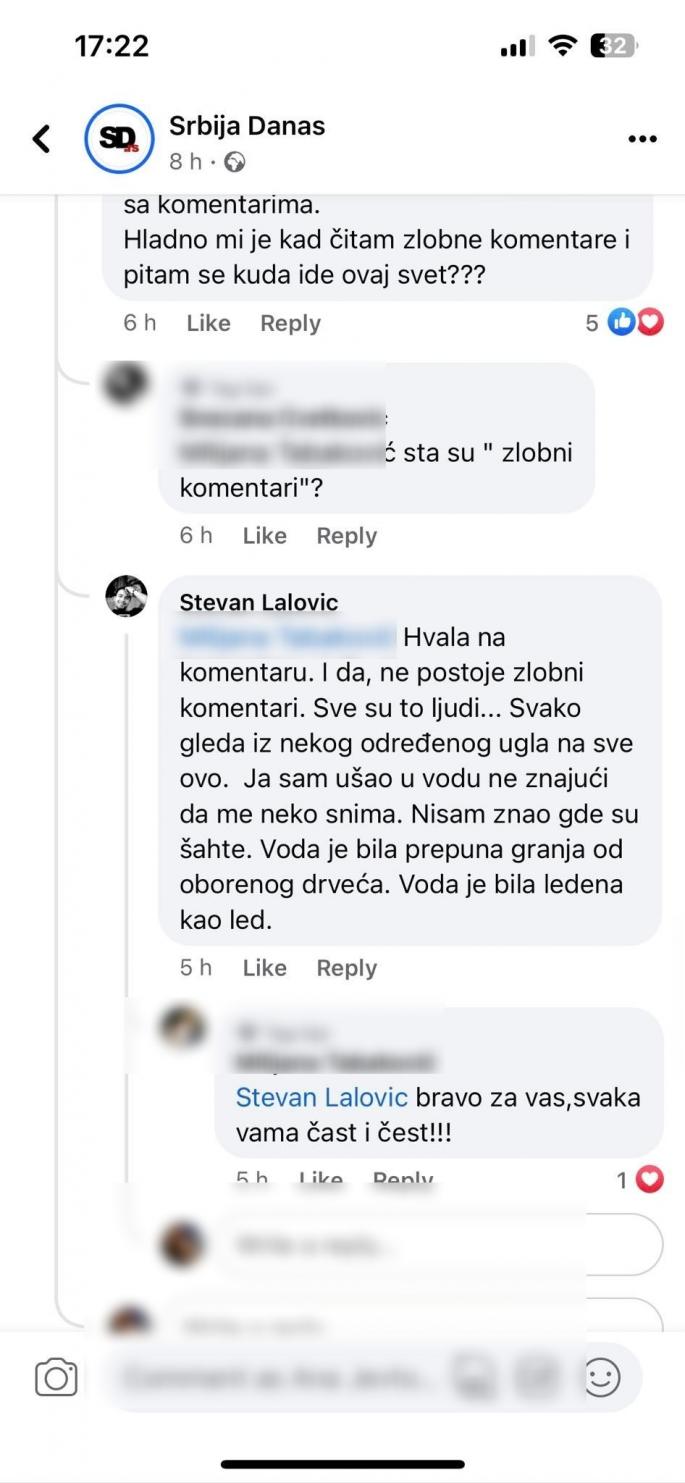
Task: Tap the battery indicator in status bar
Action: pos(612,46)
